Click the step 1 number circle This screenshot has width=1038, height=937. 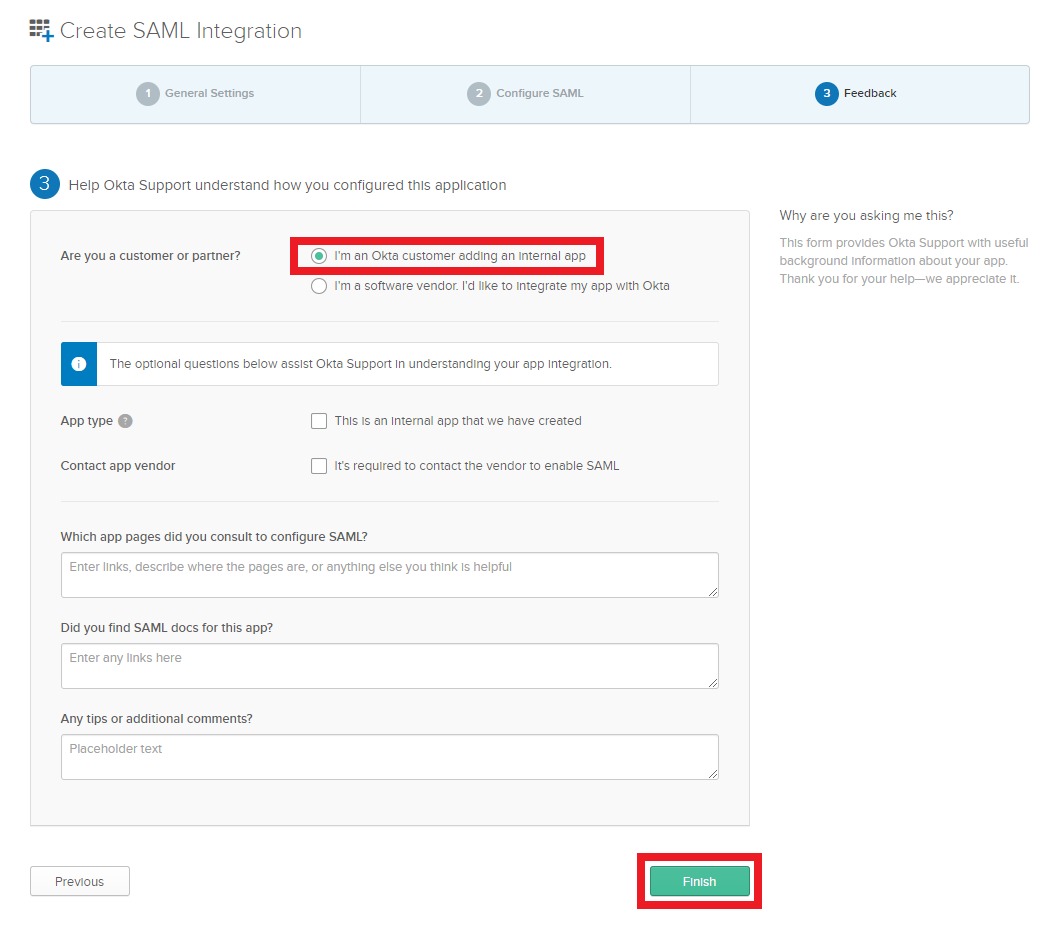pos(148,94)
